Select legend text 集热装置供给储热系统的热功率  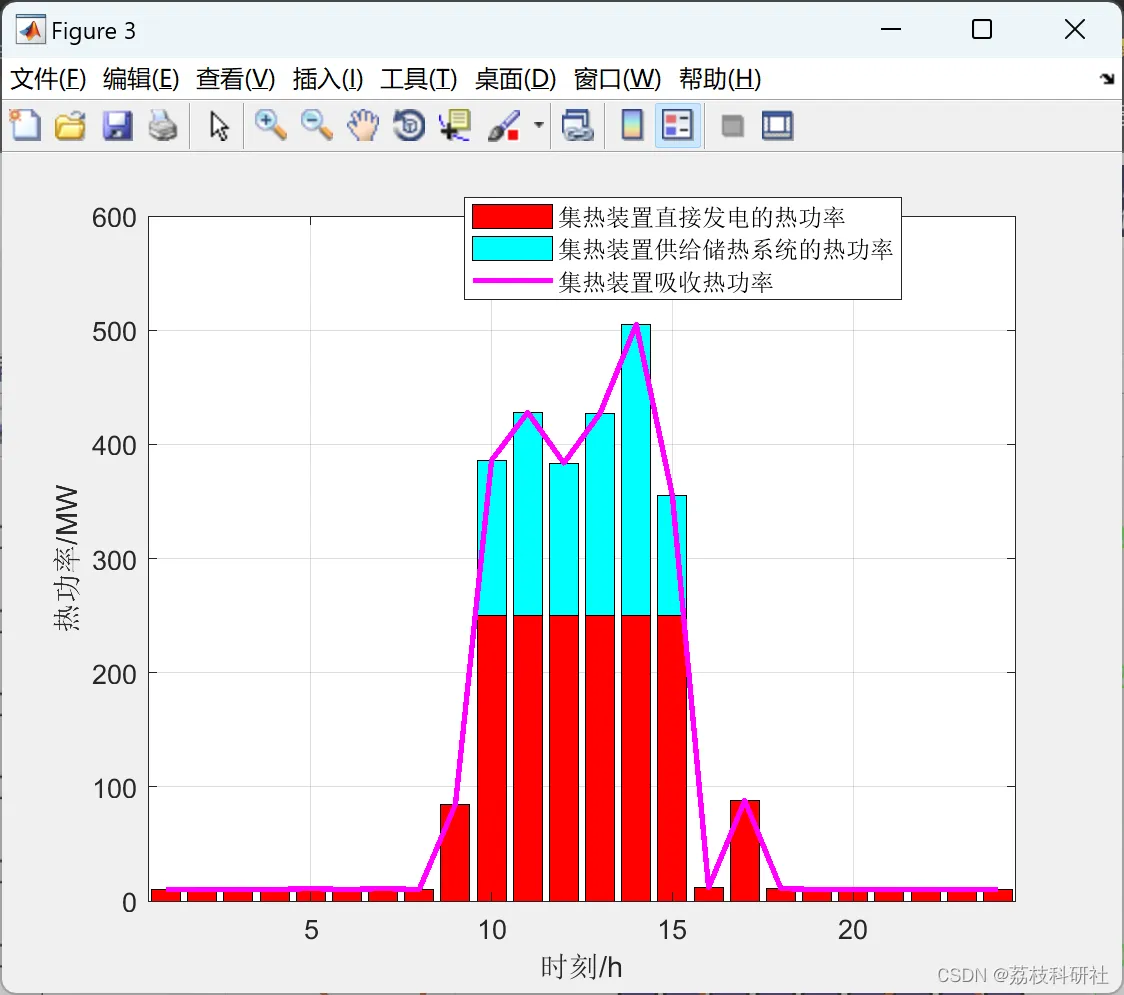(725, 249)
